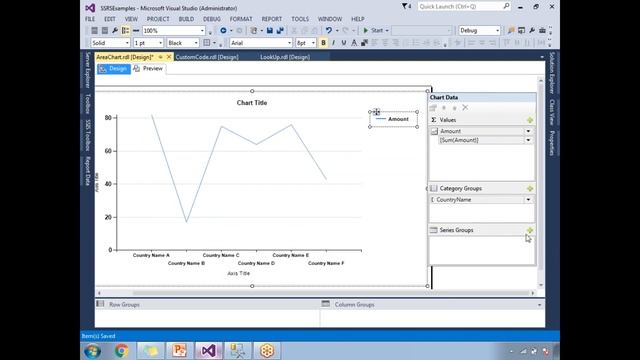Open the PROJECT menu

pos(158,19)
